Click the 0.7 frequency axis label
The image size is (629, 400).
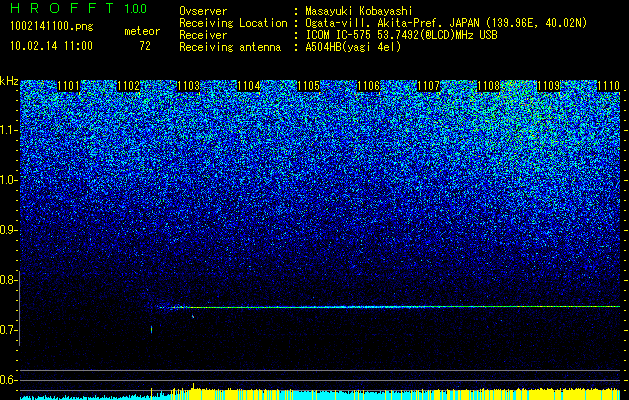[x=8, y=330]
